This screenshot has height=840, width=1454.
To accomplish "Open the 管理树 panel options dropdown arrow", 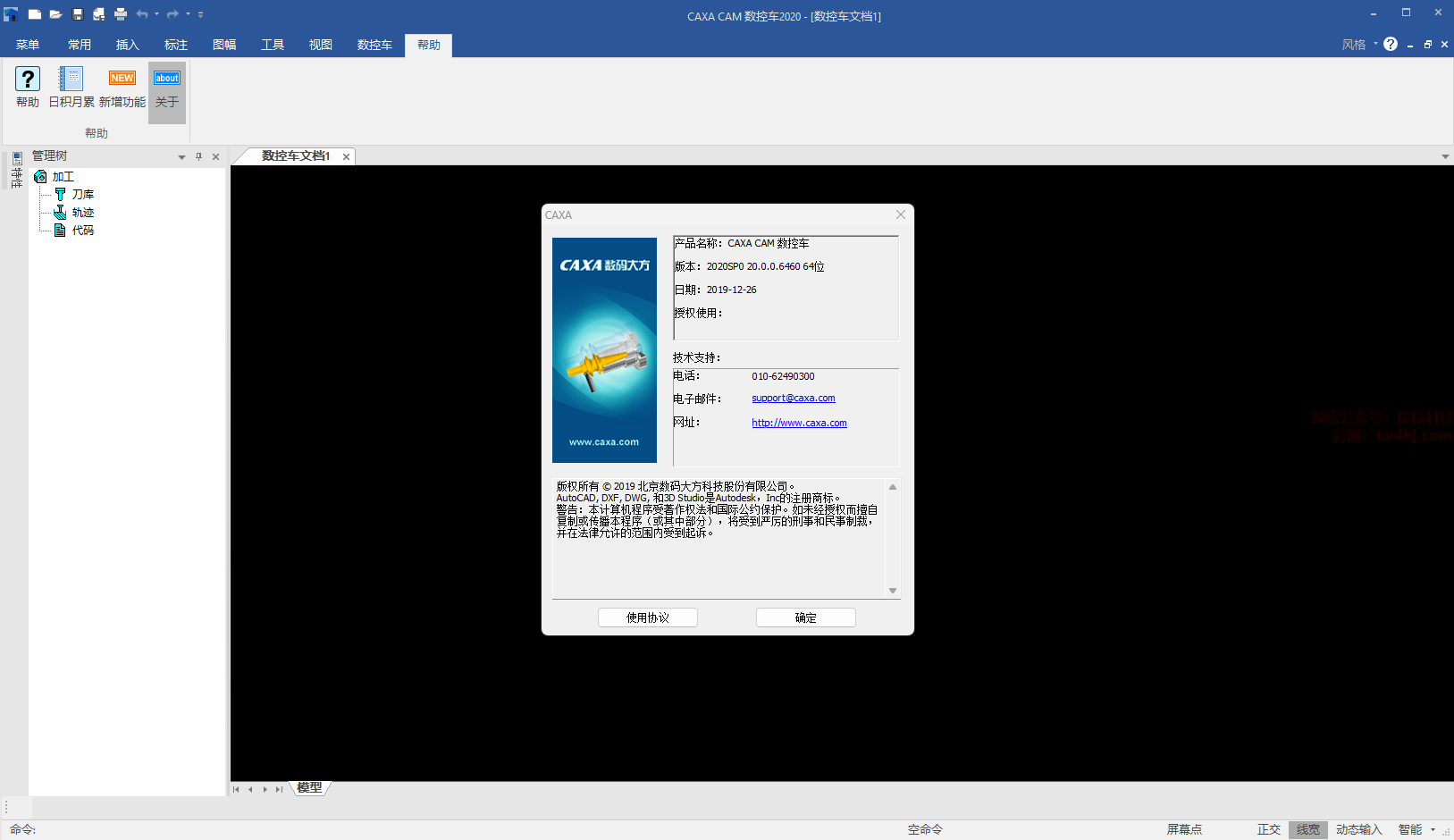I will point(181,157).
